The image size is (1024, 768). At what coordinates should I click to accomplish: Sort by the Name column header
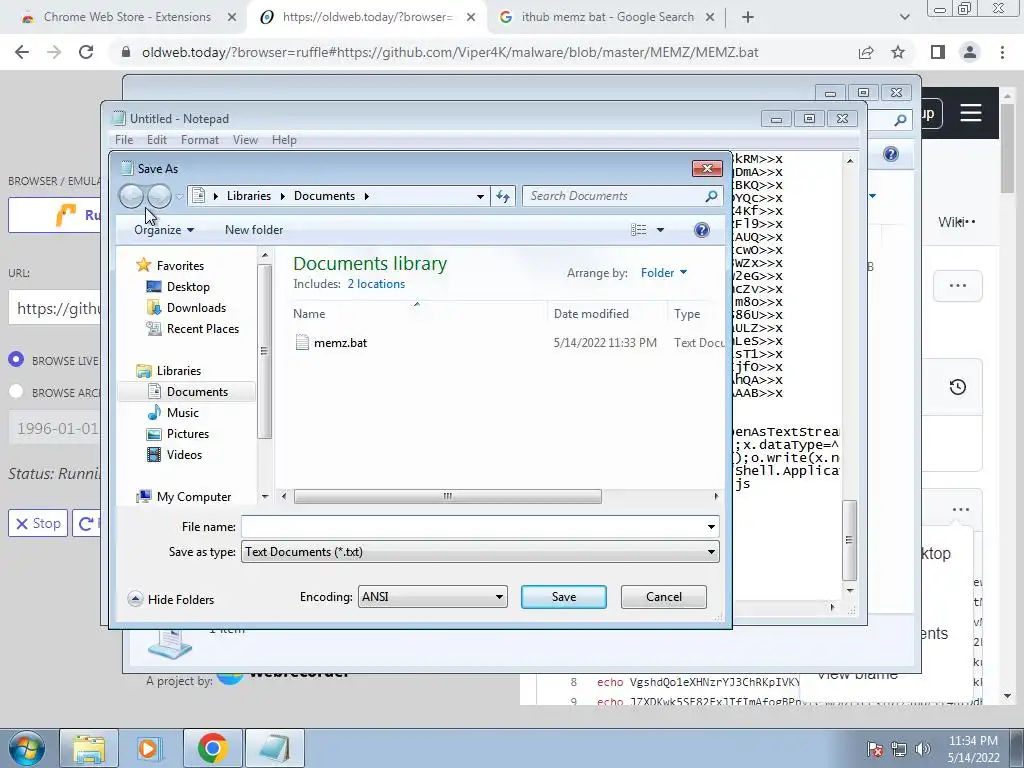coord(309,314)
